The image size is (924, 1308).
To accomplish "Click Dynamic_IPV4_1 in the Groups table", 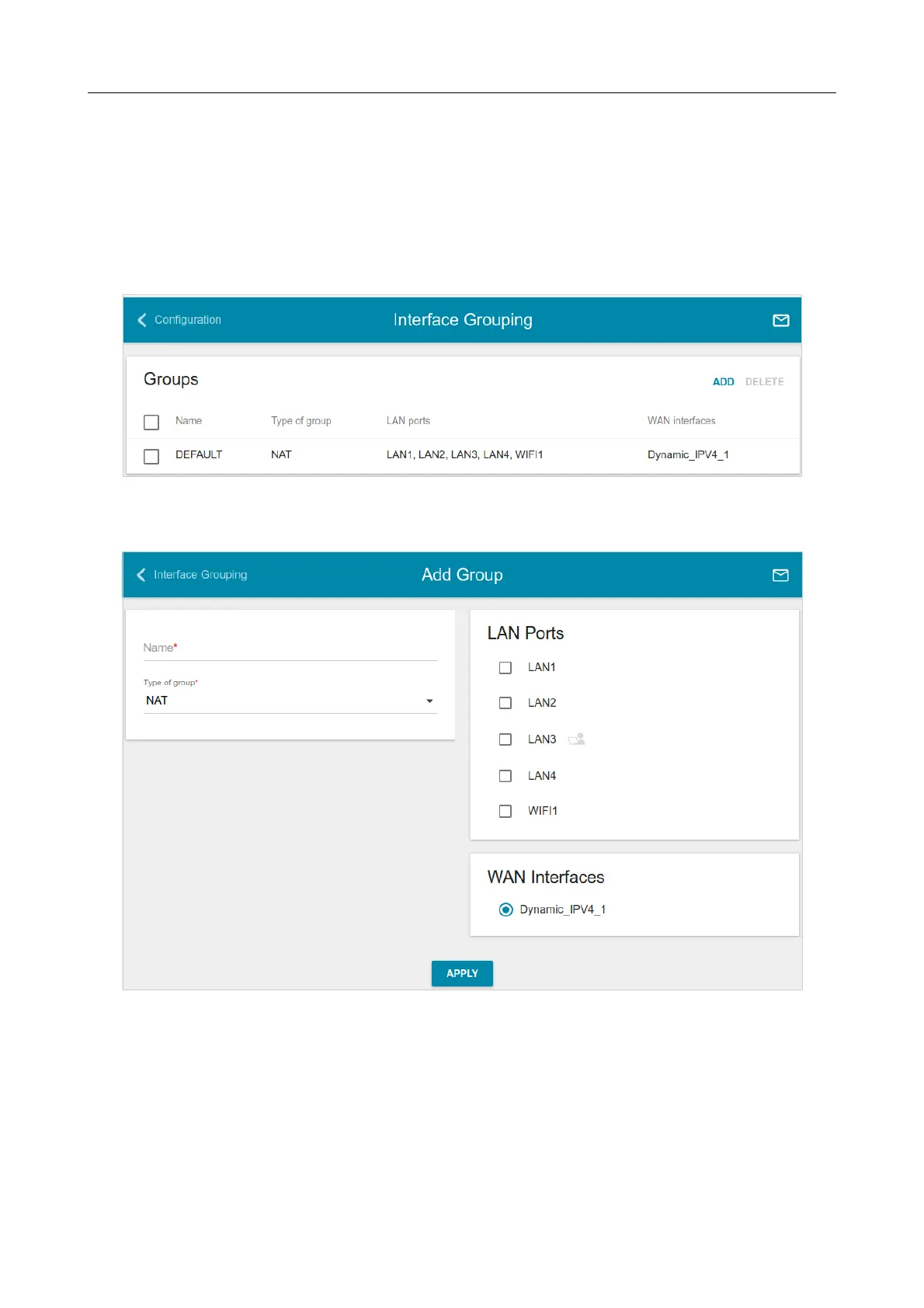I will tap(688, 454).
